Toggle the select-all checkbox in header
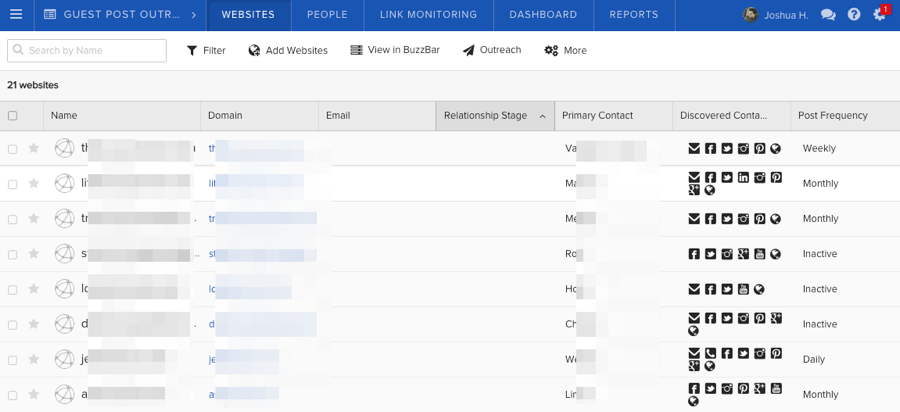Viewport: 900px width, 412px height. [13, 116]
